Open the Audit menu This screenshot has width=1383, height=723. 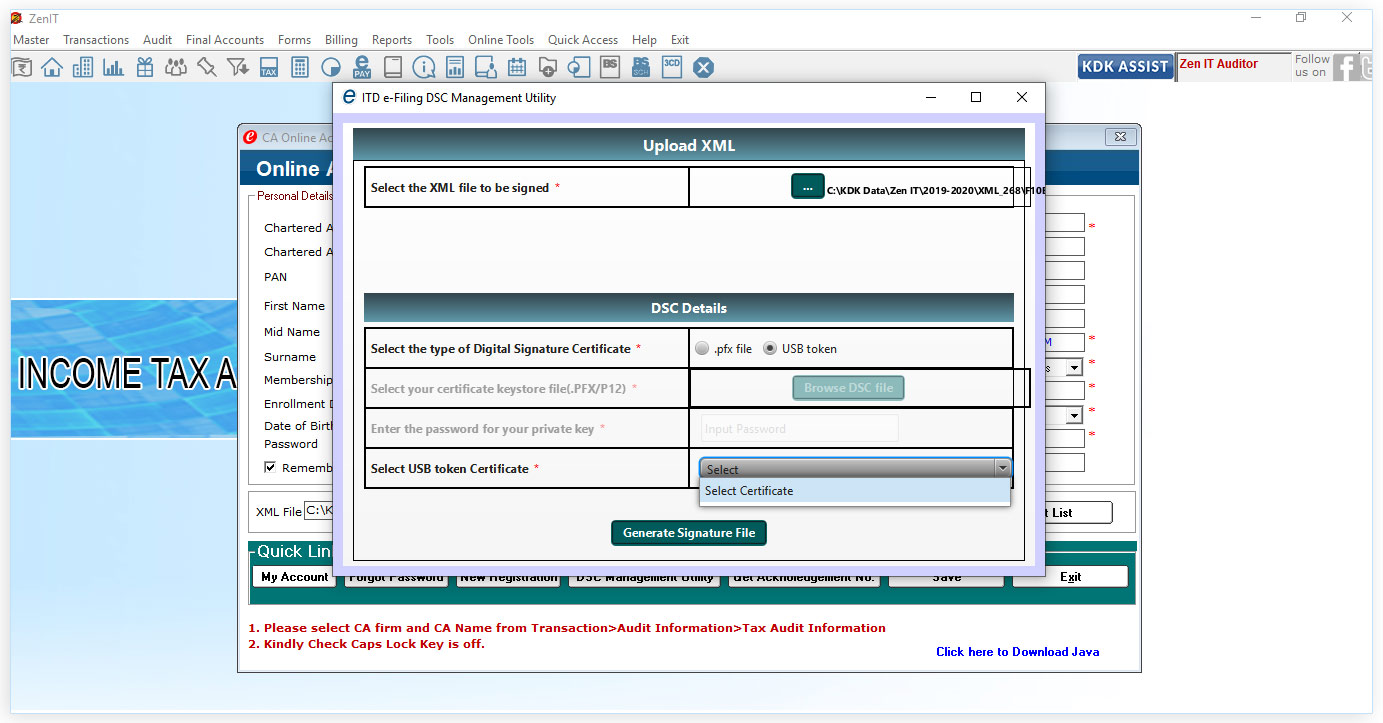tap(158, 40)
